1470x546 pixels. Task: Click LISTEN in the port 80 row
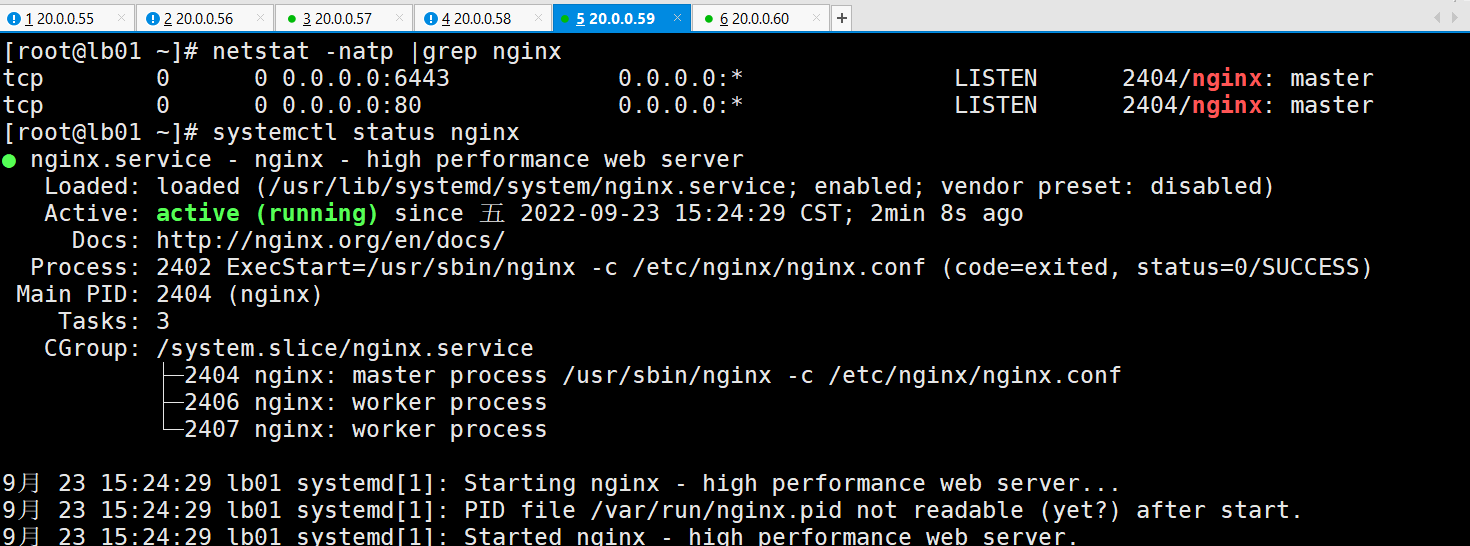coord(996,105)
